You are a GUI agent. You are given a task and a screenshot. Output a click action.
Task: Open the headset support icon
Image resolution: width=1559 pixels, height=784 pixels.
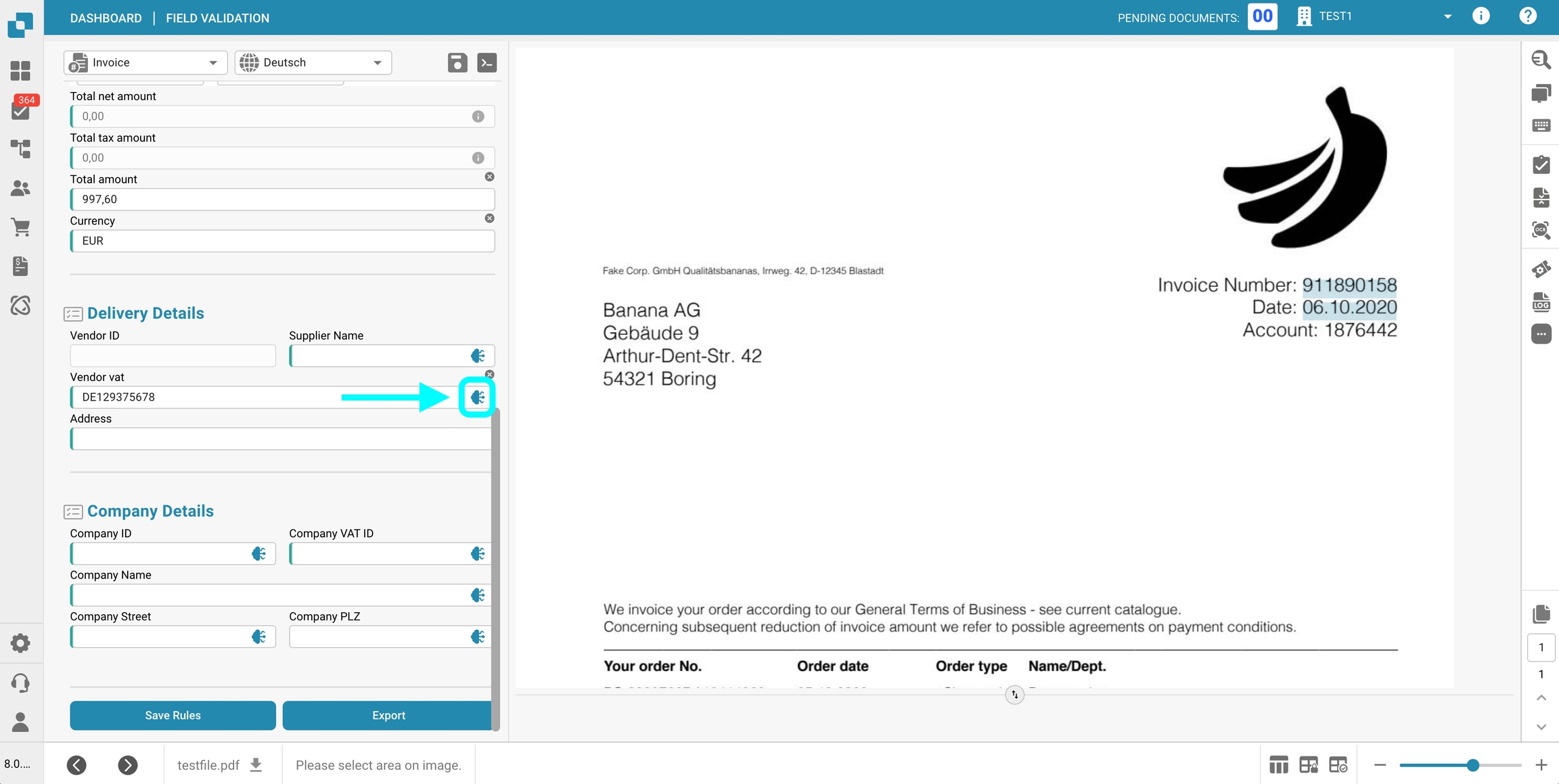(x=21, y=683)
